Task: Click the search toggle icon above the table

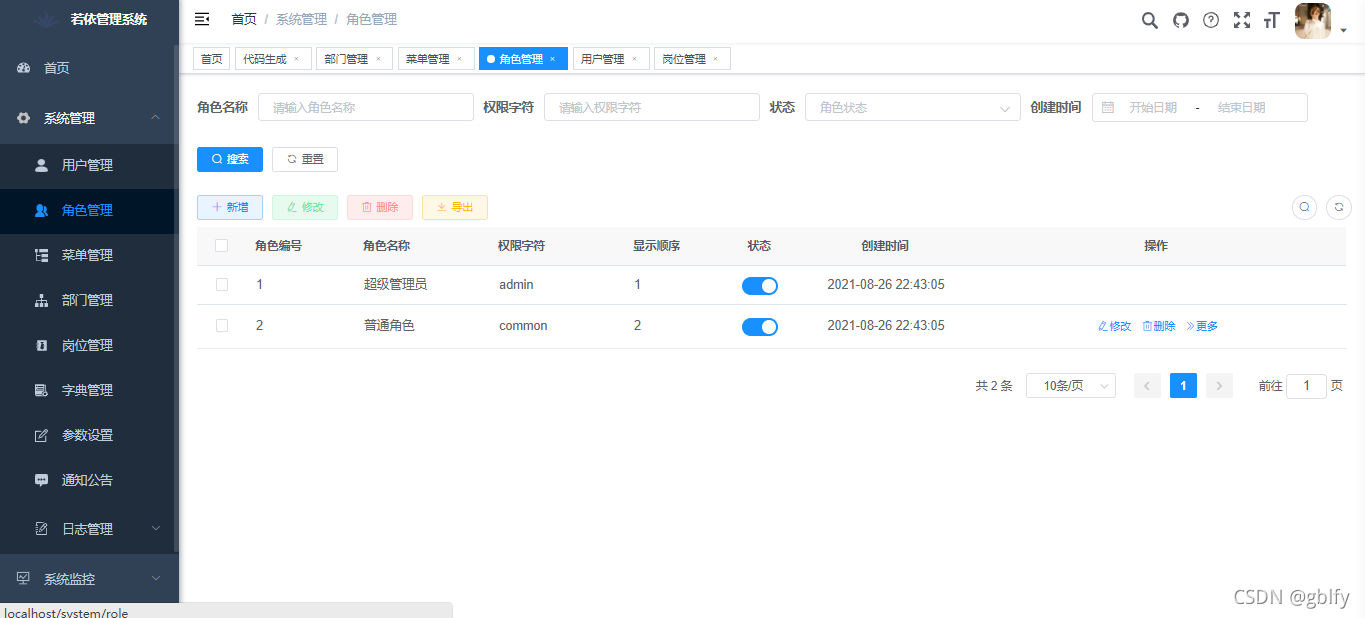Action: coord(1304,207)
